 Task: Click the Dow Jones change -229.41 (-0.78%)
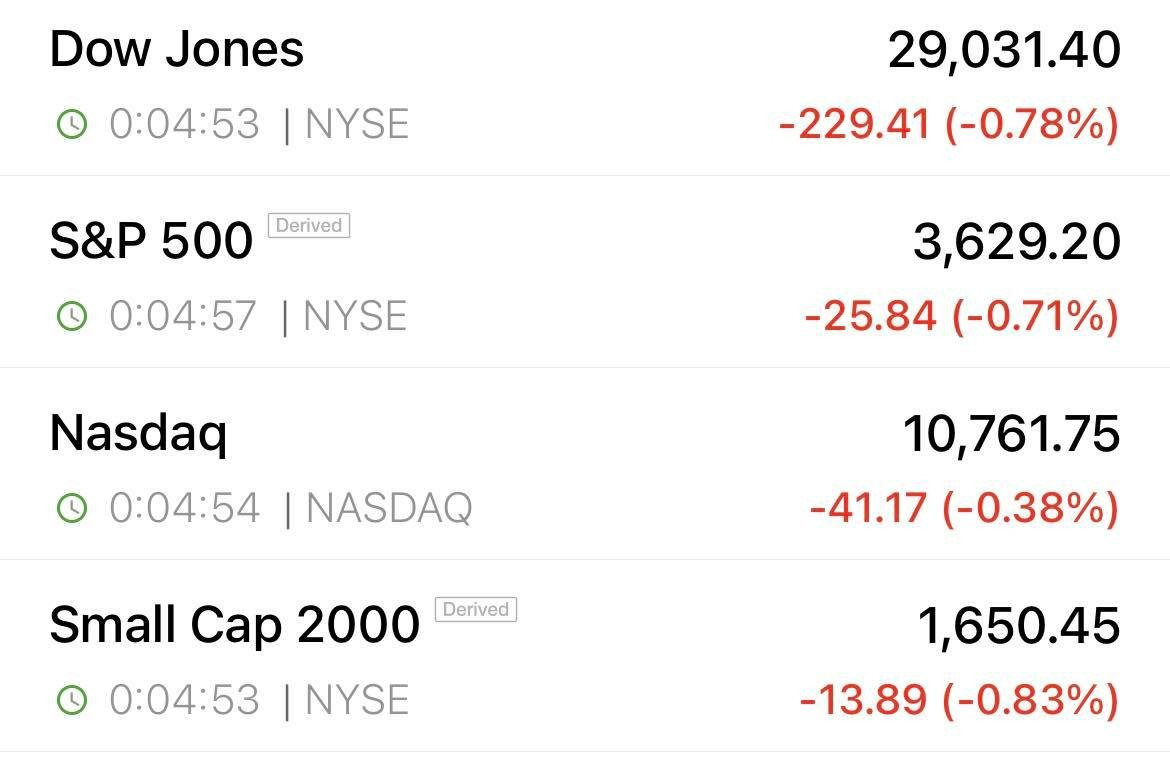tap(949, 124)
